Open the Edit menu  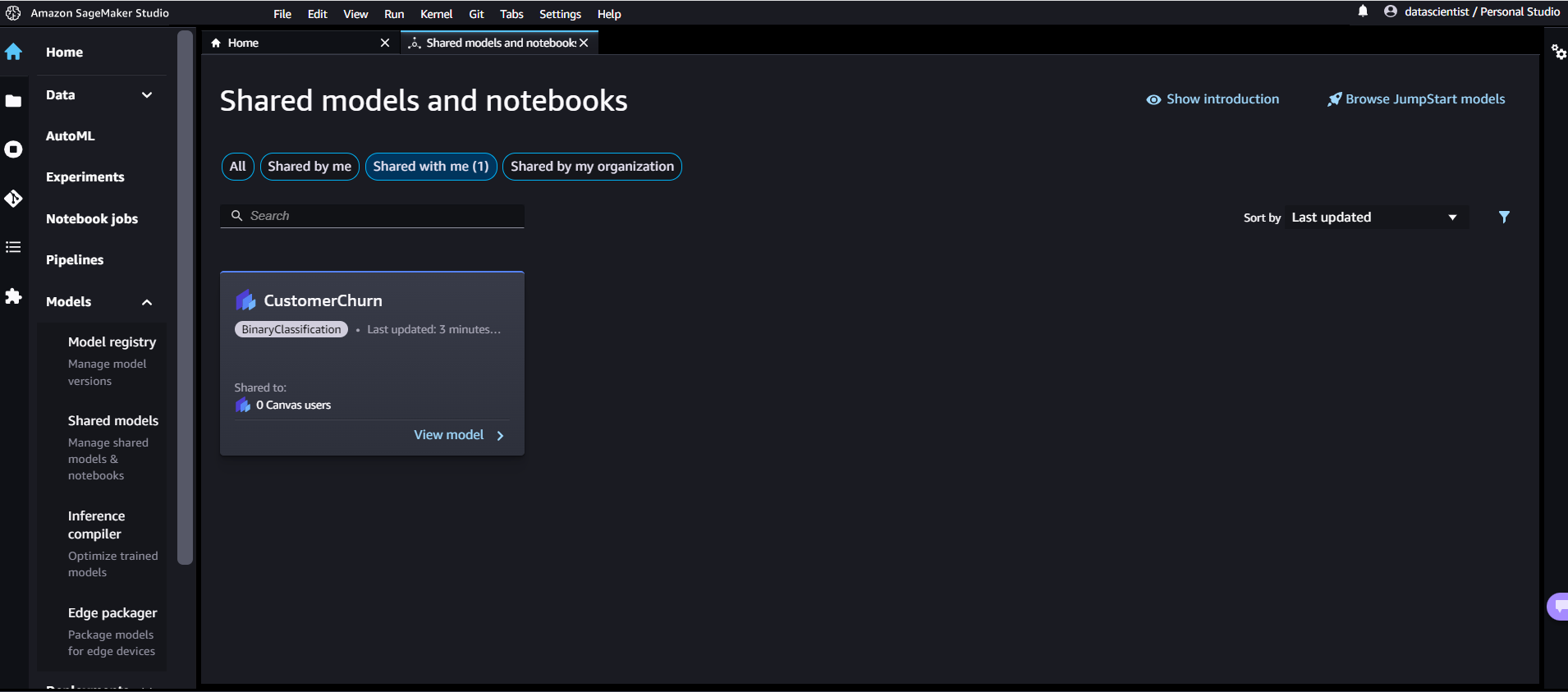pos(318,14)
